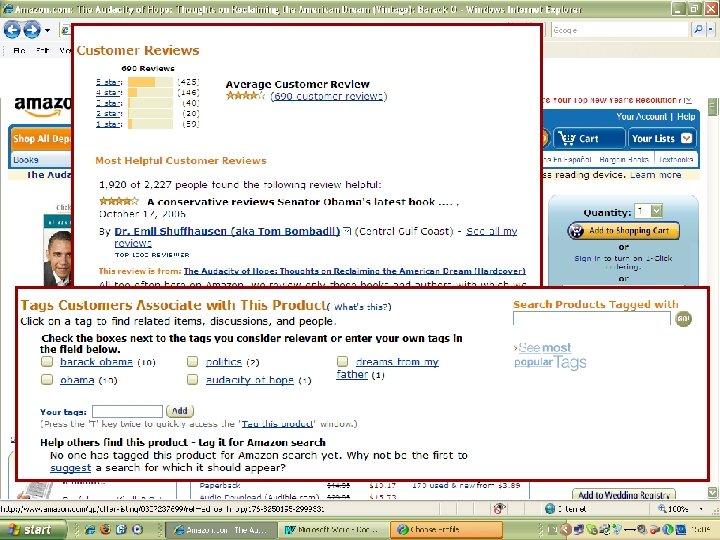
Task: Click the 5 star rating bar
Action: (150, 82)
